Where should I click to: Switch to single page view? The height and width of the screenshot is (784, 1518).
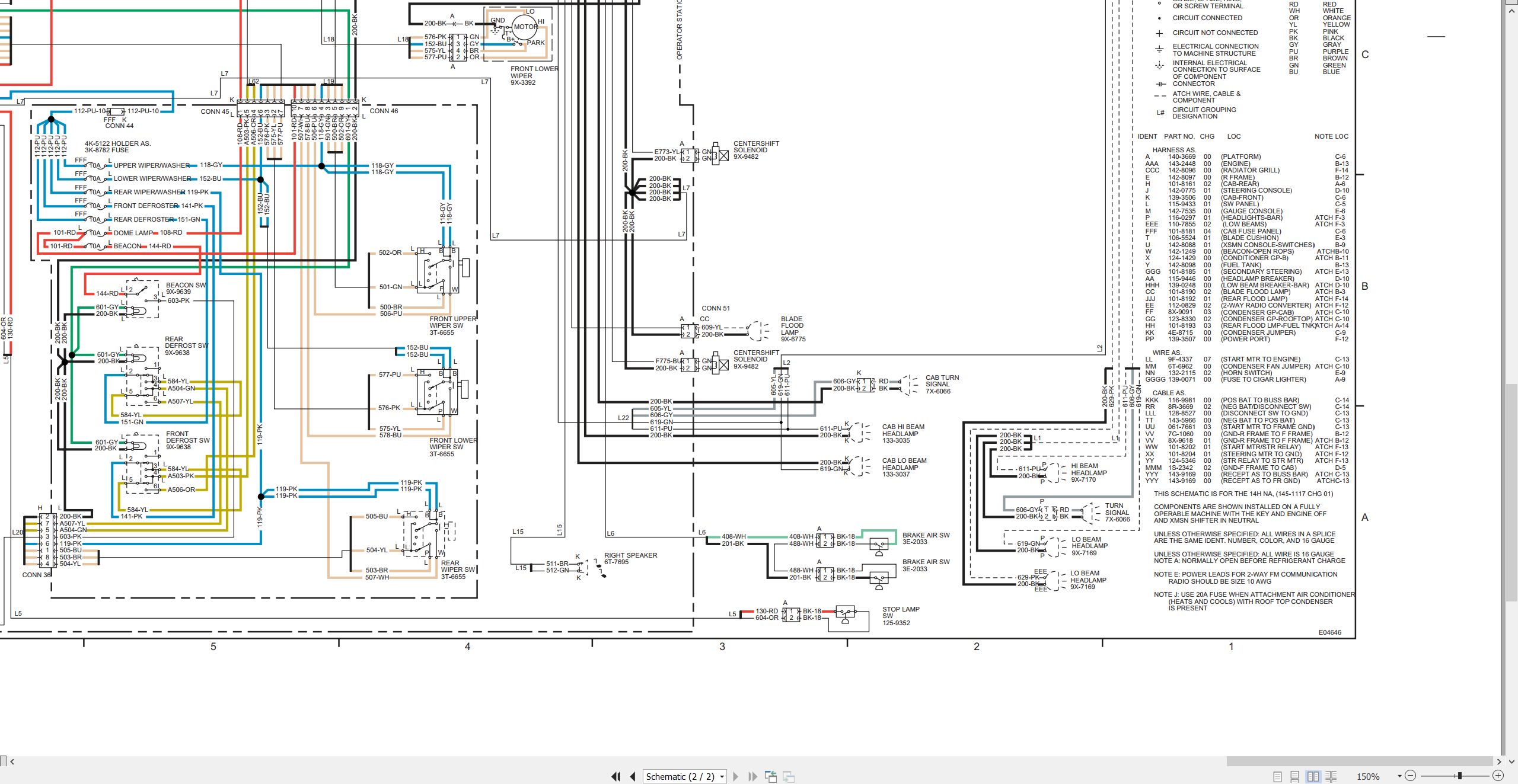[x=1277, y=776]
